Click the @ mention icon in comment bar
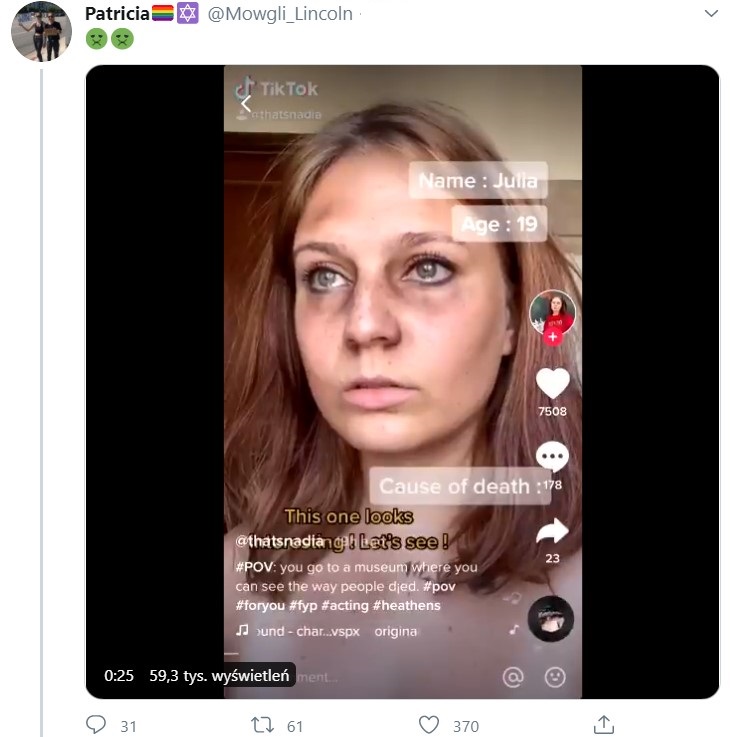 tap(513, 677)
